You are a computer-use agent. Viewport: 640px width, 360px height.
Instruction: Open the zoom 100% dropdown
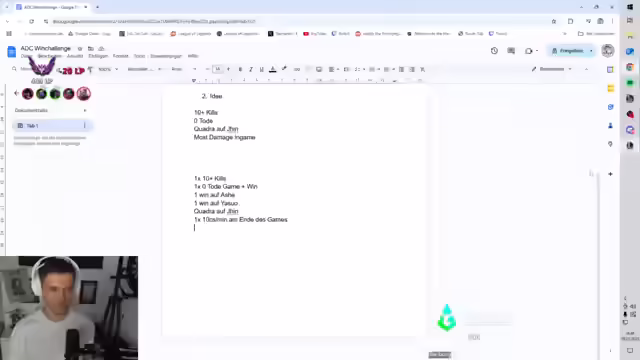click(108, 69)
